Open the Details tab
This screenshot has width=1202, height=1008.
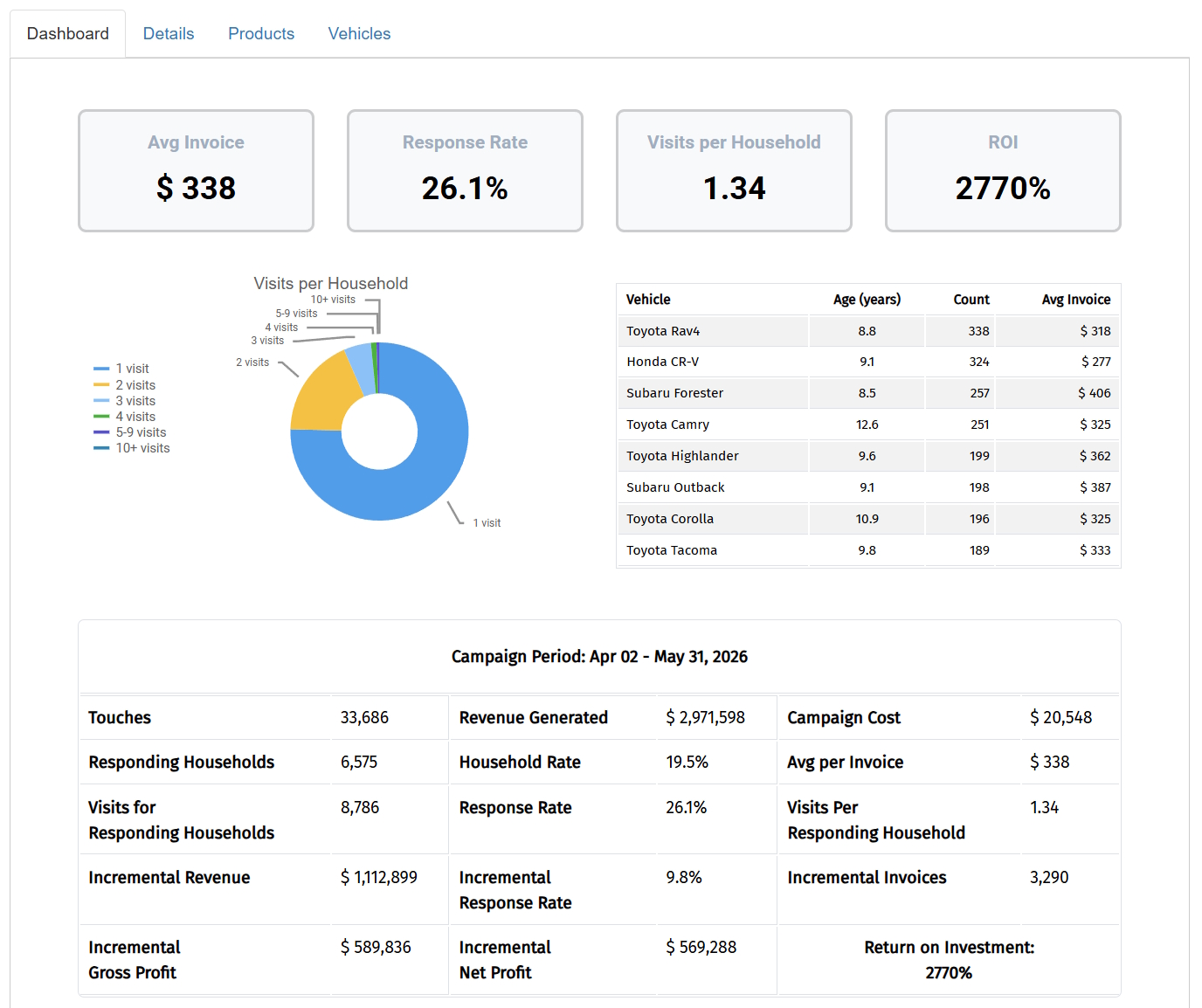pyautogui.click(x=169, y=34)
